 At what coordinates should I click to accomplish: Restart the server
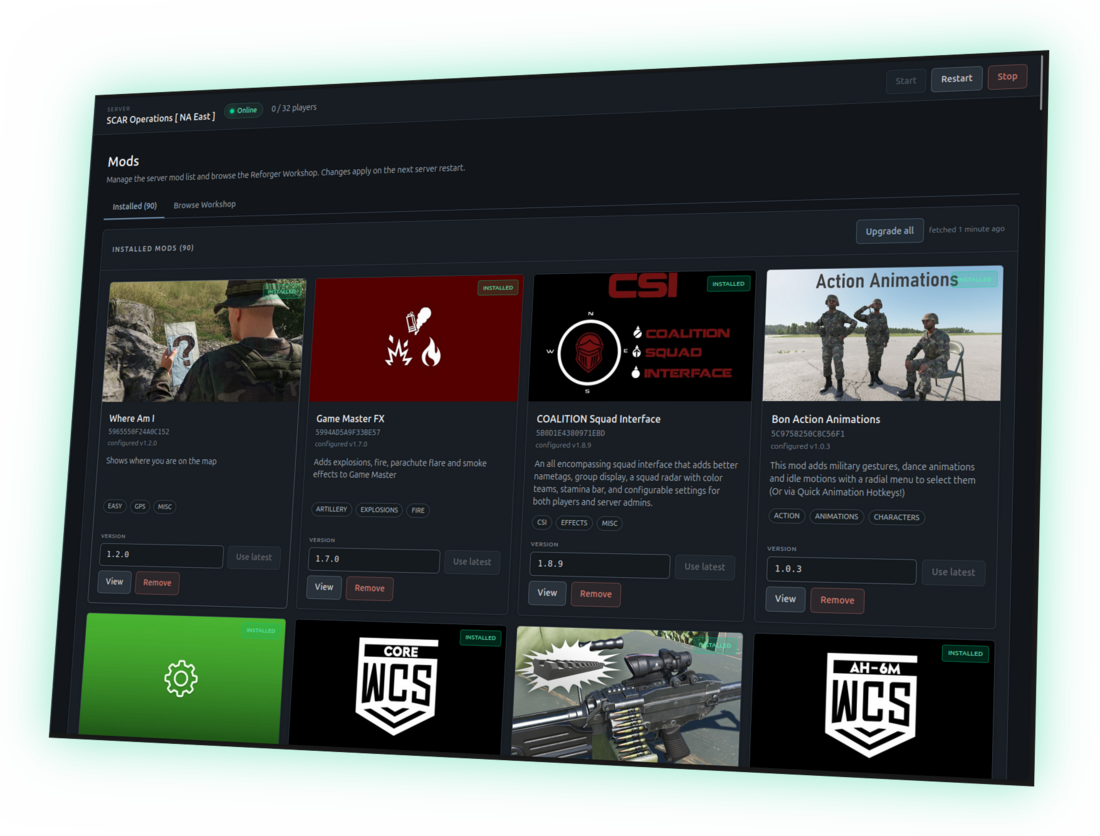pyautogui.click(x=956, y=79)
